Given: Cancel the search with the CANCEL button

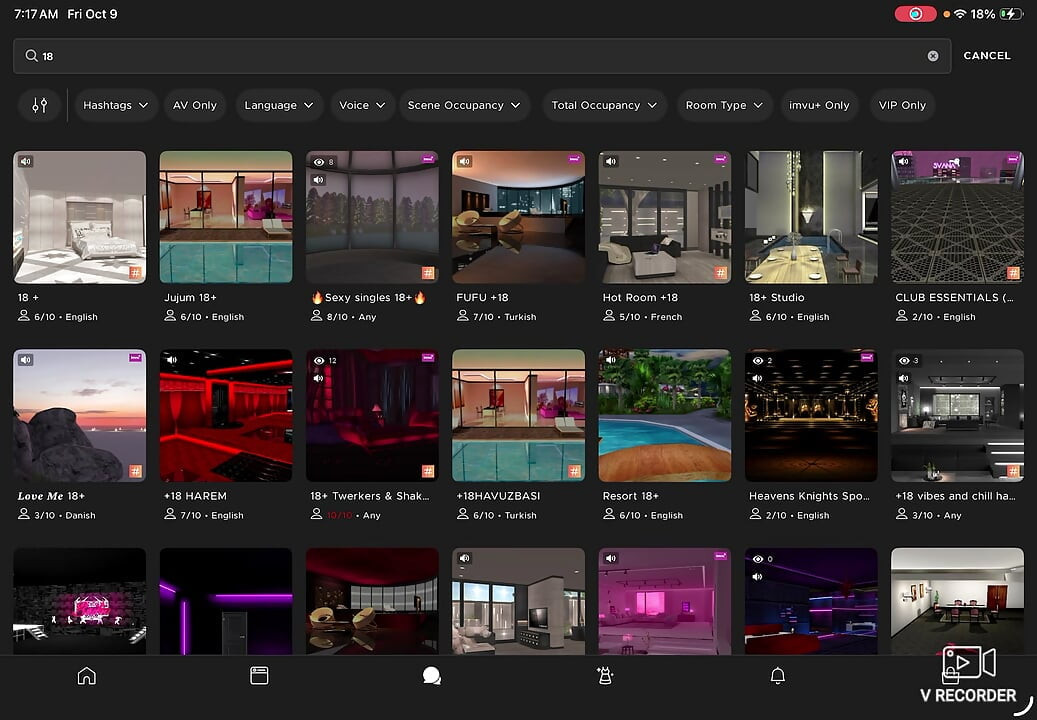Looking at the screenshot, I should click(987, 56).
